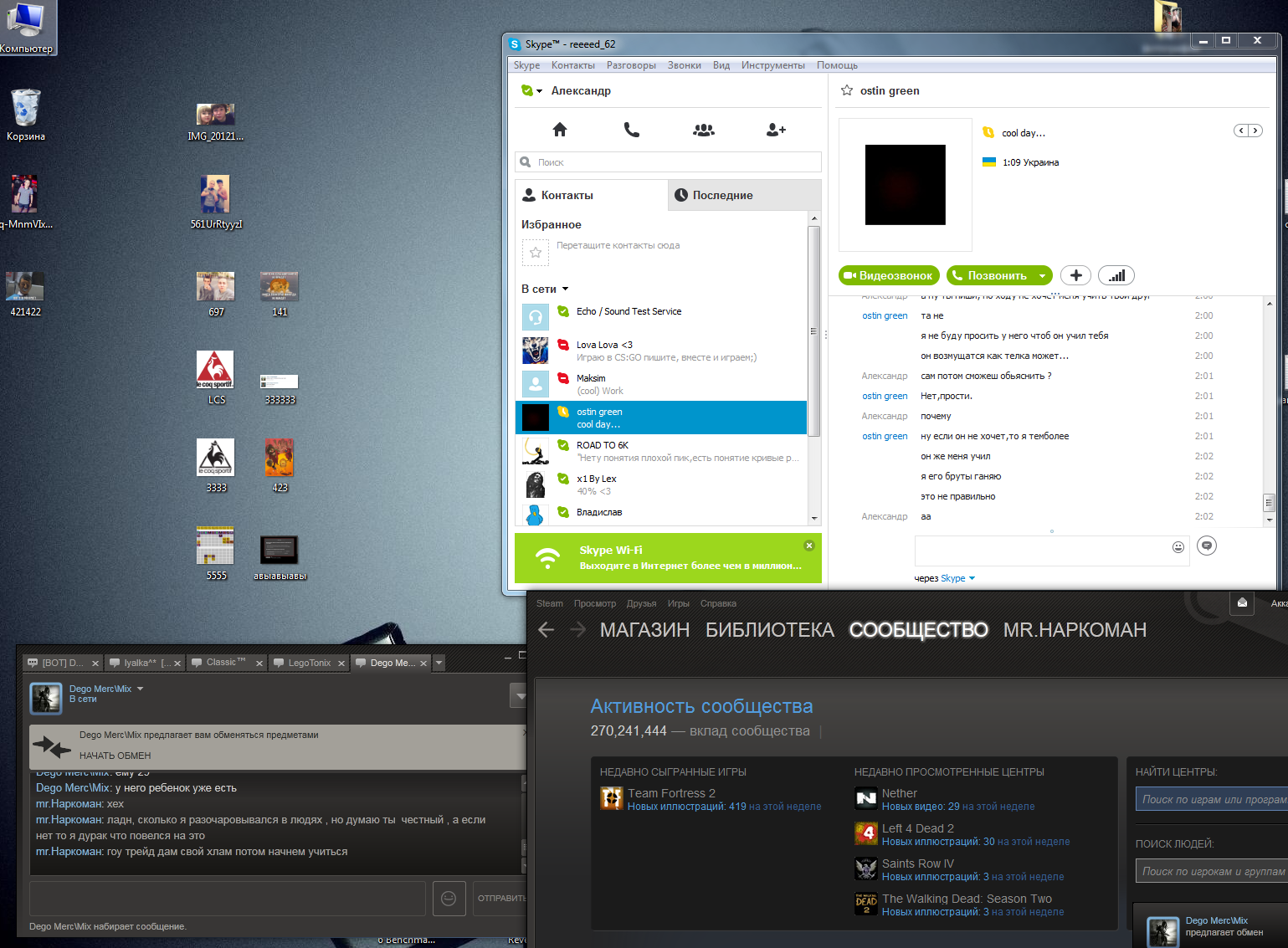The image size is (1288, 948).
Task: Close the lyalka^^ chat tab
Action: pyautogui.click(x=177, y=664)
